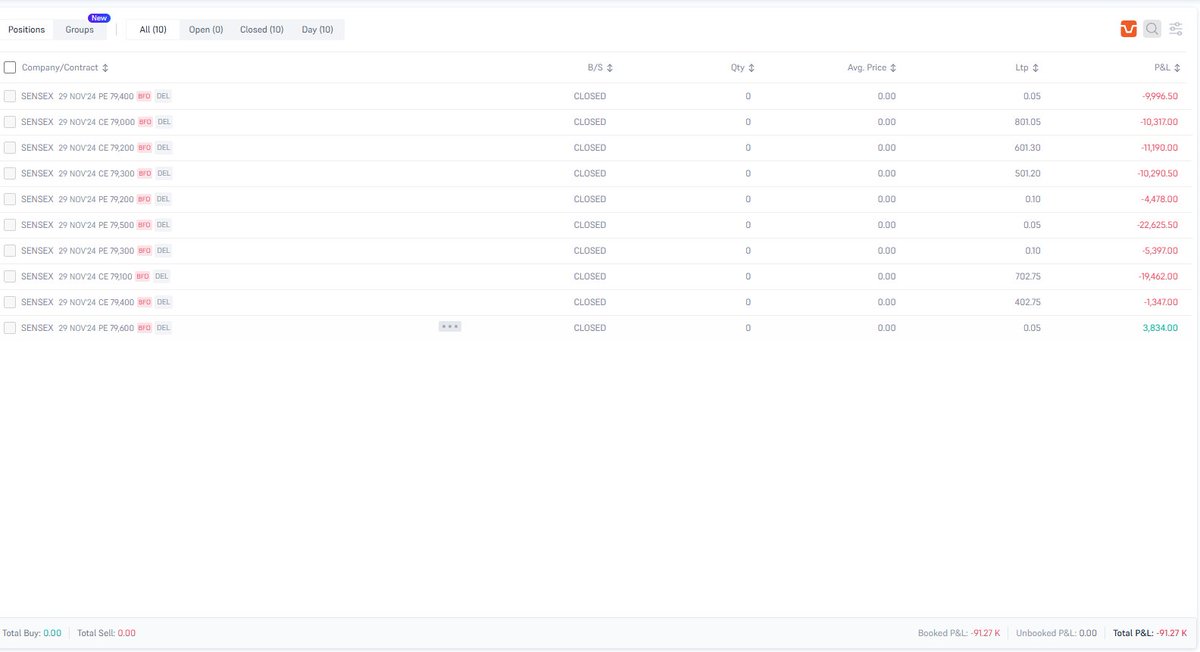The height and width of the screenshot is (652, 1200).
Task: Check the SENSEX PE 79,200 row checkbox
Action: pos(10,199)
